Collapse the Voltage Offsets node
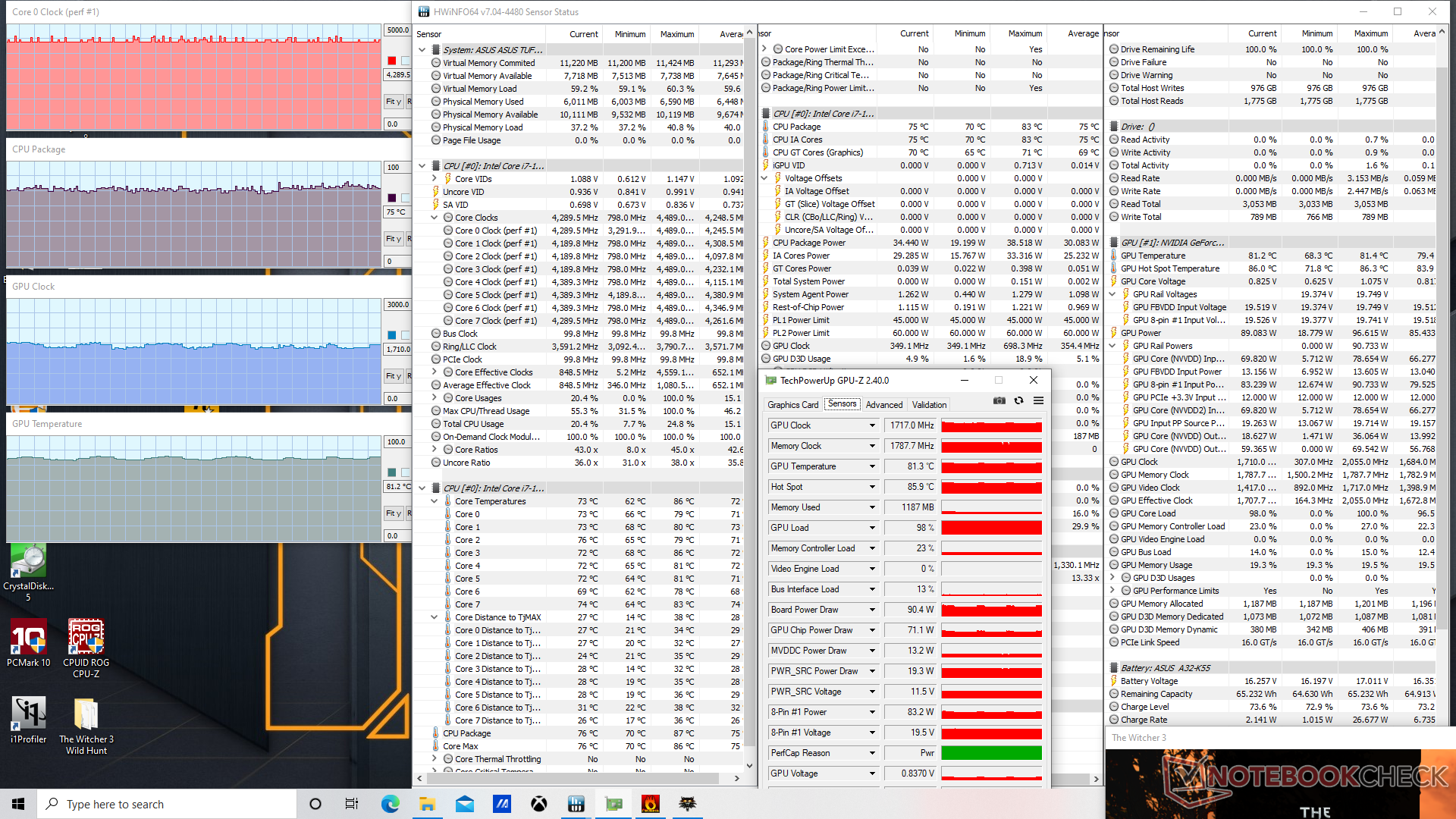1456x819 pixels. (x=764, y=178)
